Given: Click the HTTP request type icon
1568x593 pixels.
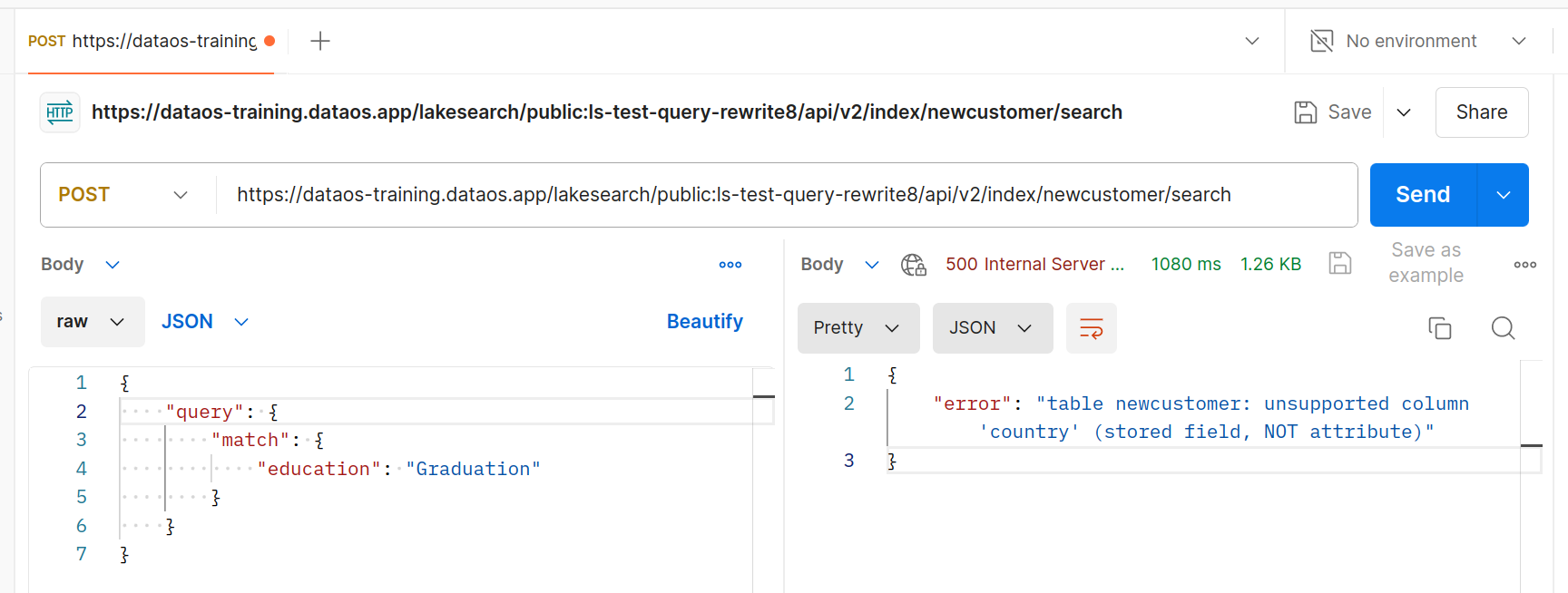Looking at the screenshot, I should tap(60, 112).
